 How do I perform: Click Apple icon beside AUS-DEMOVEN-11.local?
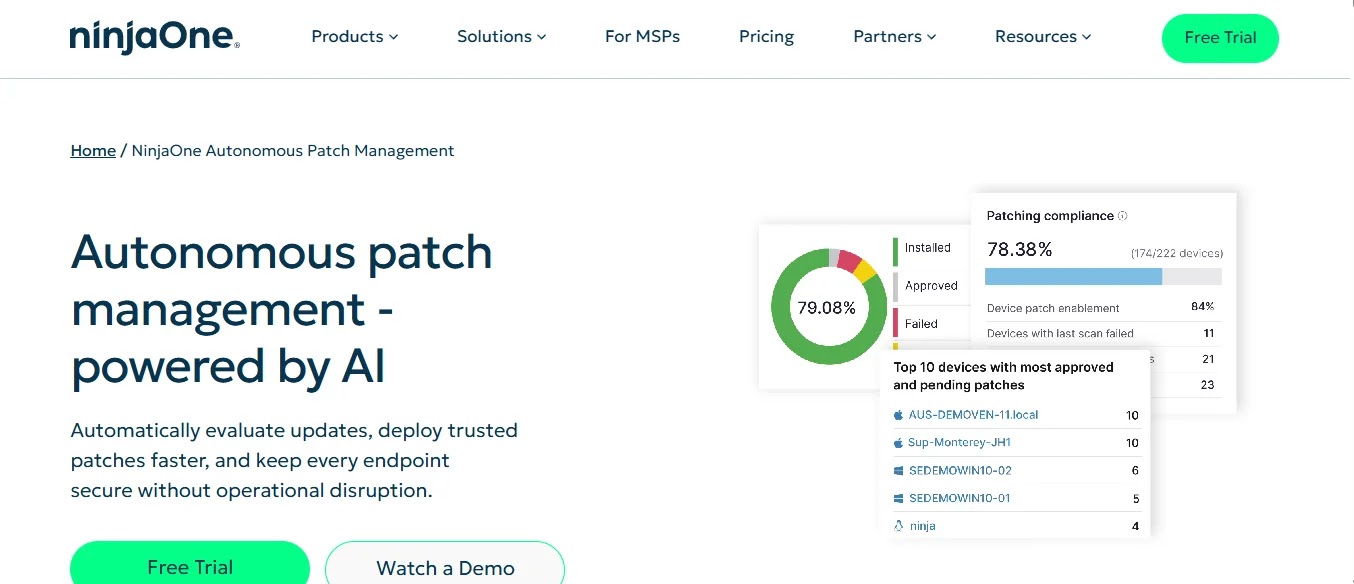898,415
